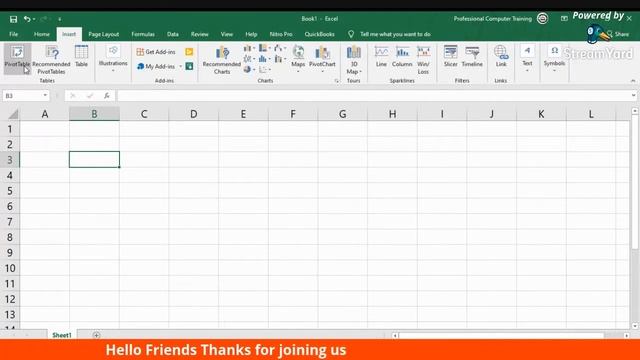Select row header 7
The width and height of the screenshot is (640, 360).
point(10,222)
